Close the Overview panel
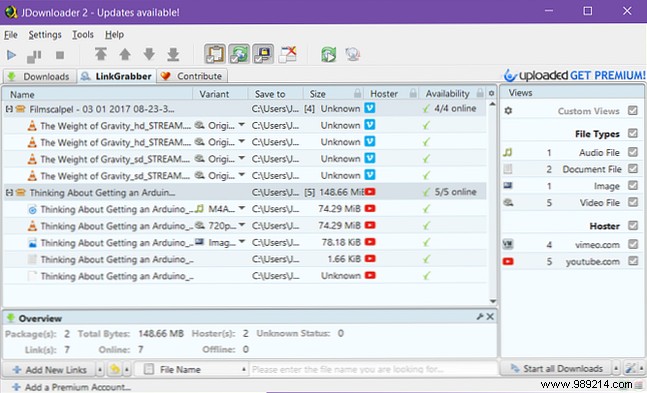Screen dimensions: 647x393 click(x=490, y=317)
